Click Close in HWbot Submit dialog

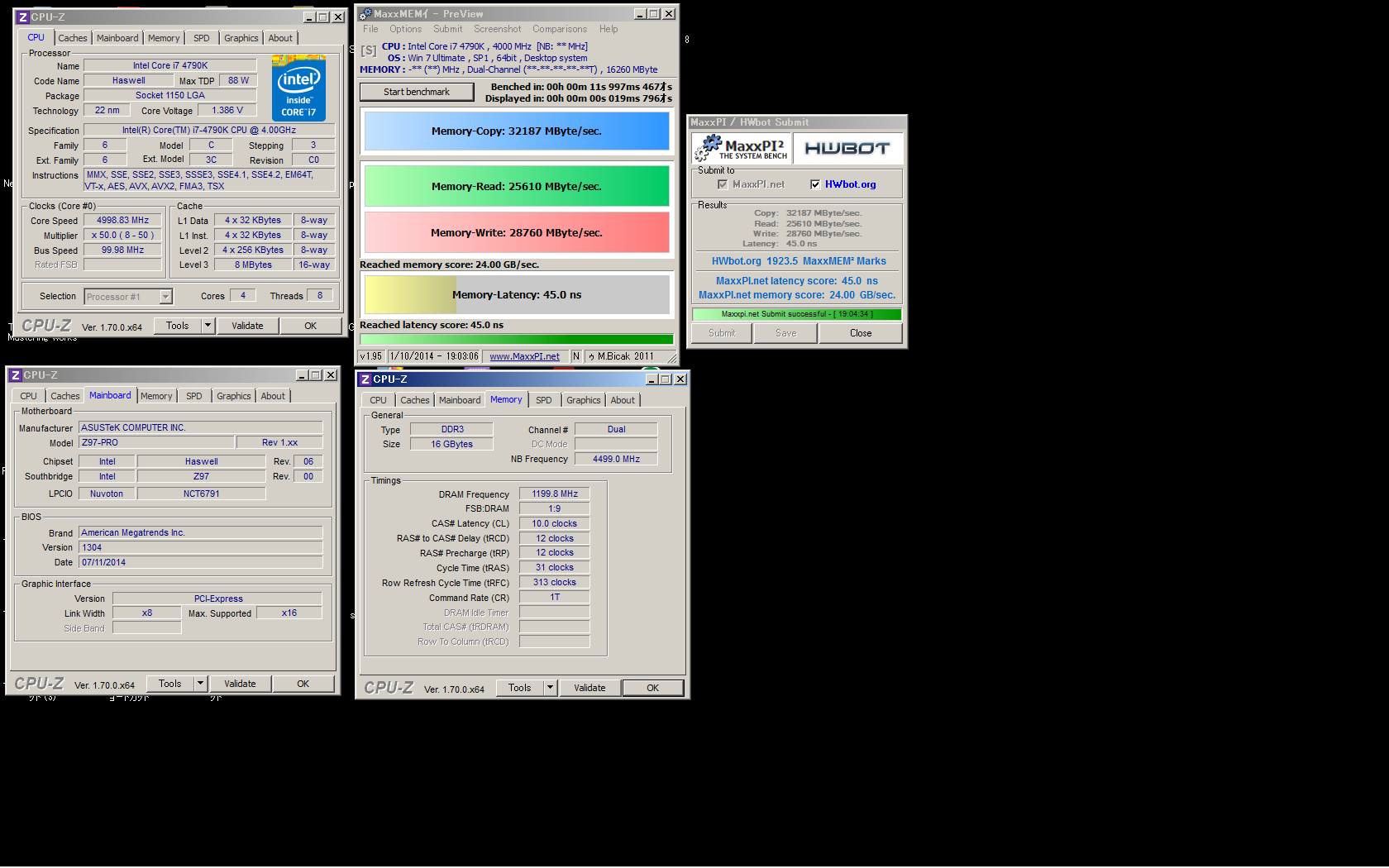861,333
